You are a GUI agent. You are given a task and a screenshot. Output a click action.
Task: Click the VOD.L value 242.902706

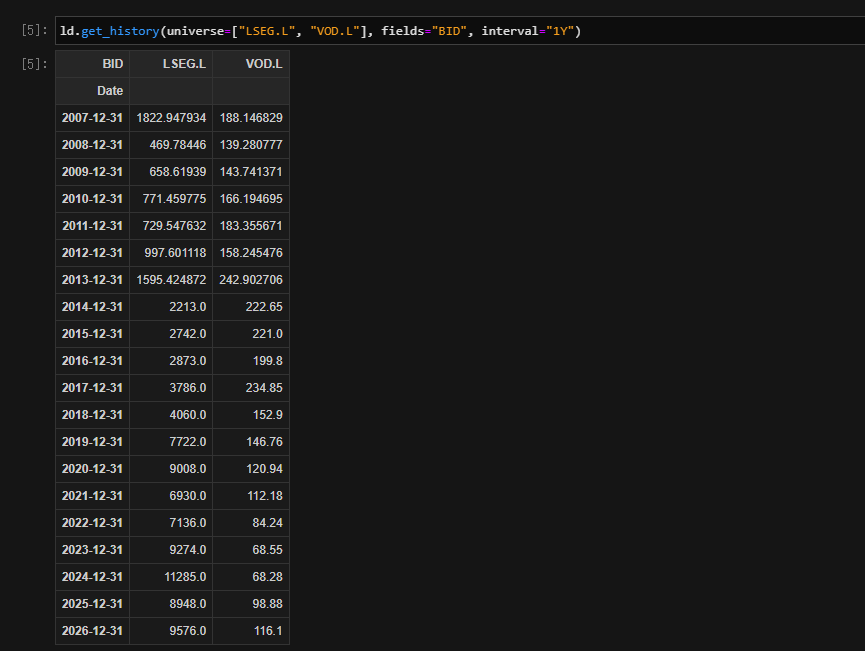coord(251,280)
